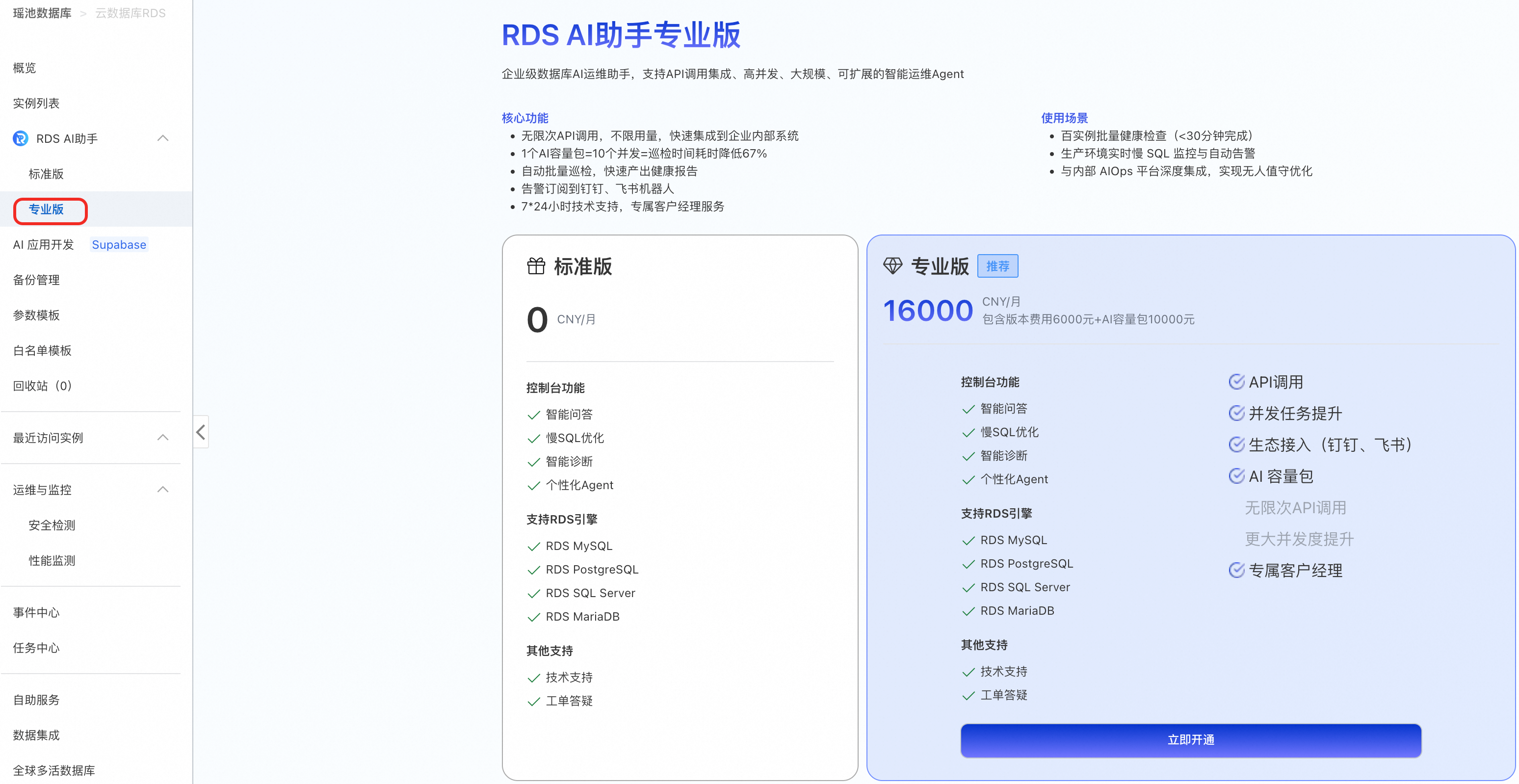
Task: Click 百实例批量健康检查 bullet
Action: (1157, 135)
